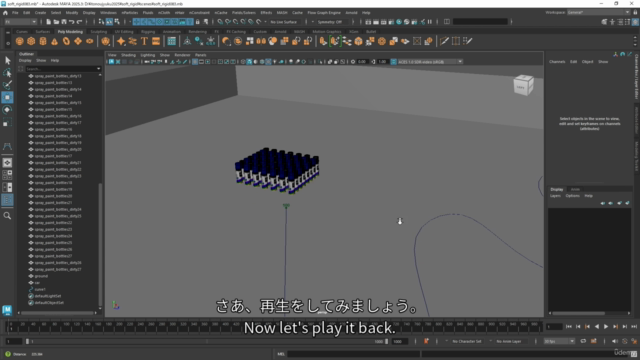Click the Undo arrow icon
640x360 pixels.
tap(71, 22)
